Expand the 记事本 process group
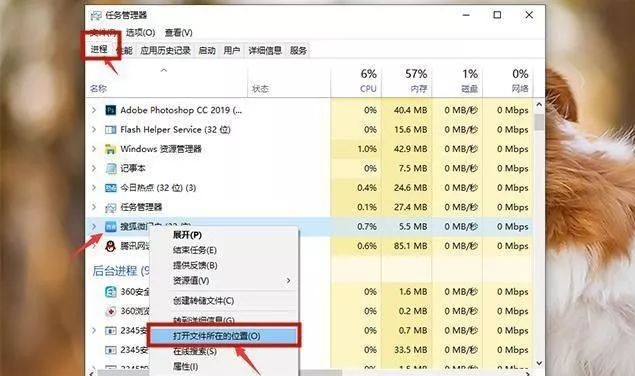 [x=94, y=169]
